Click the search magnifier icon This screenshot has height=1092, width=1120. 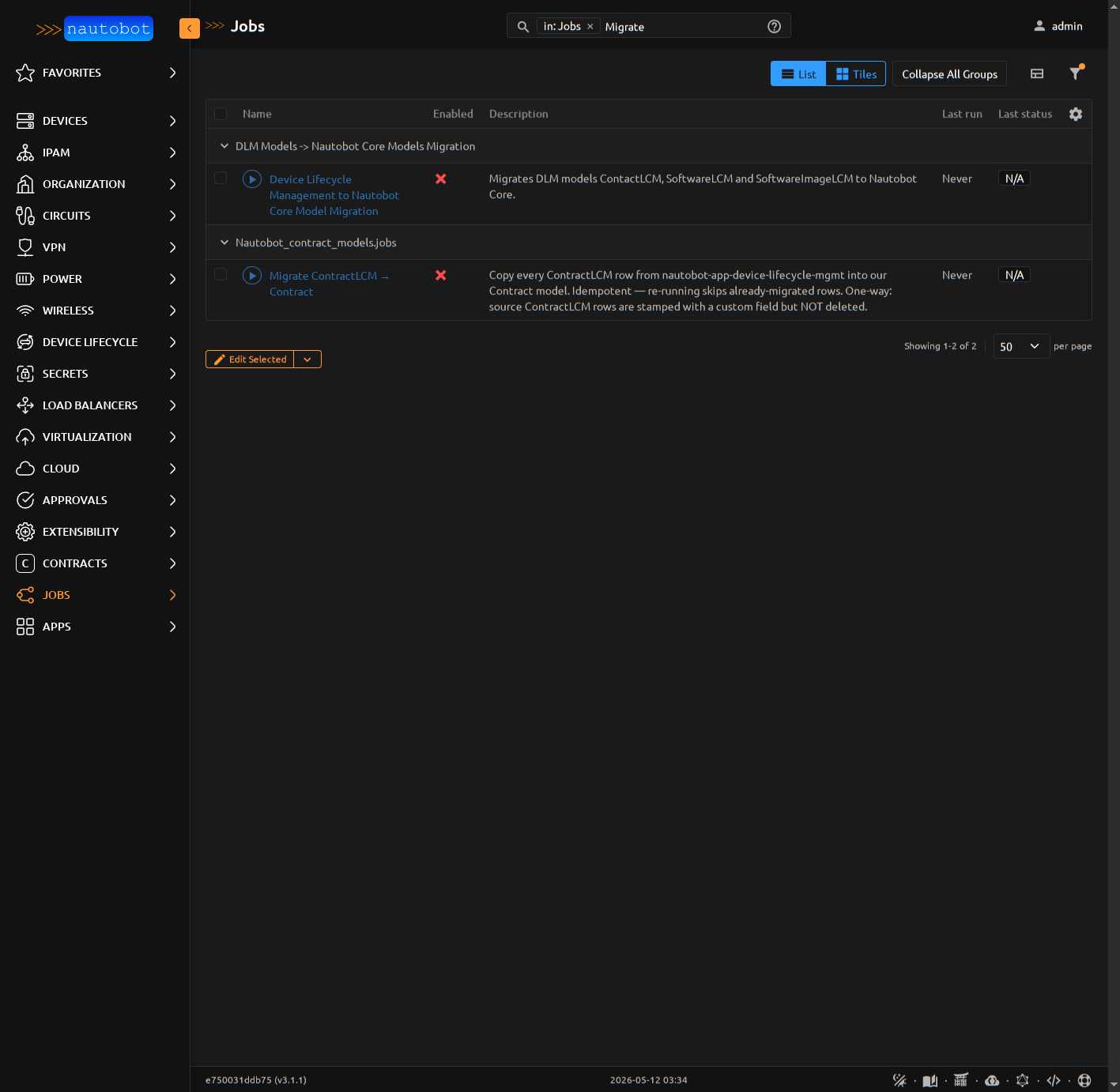point(523,27)
